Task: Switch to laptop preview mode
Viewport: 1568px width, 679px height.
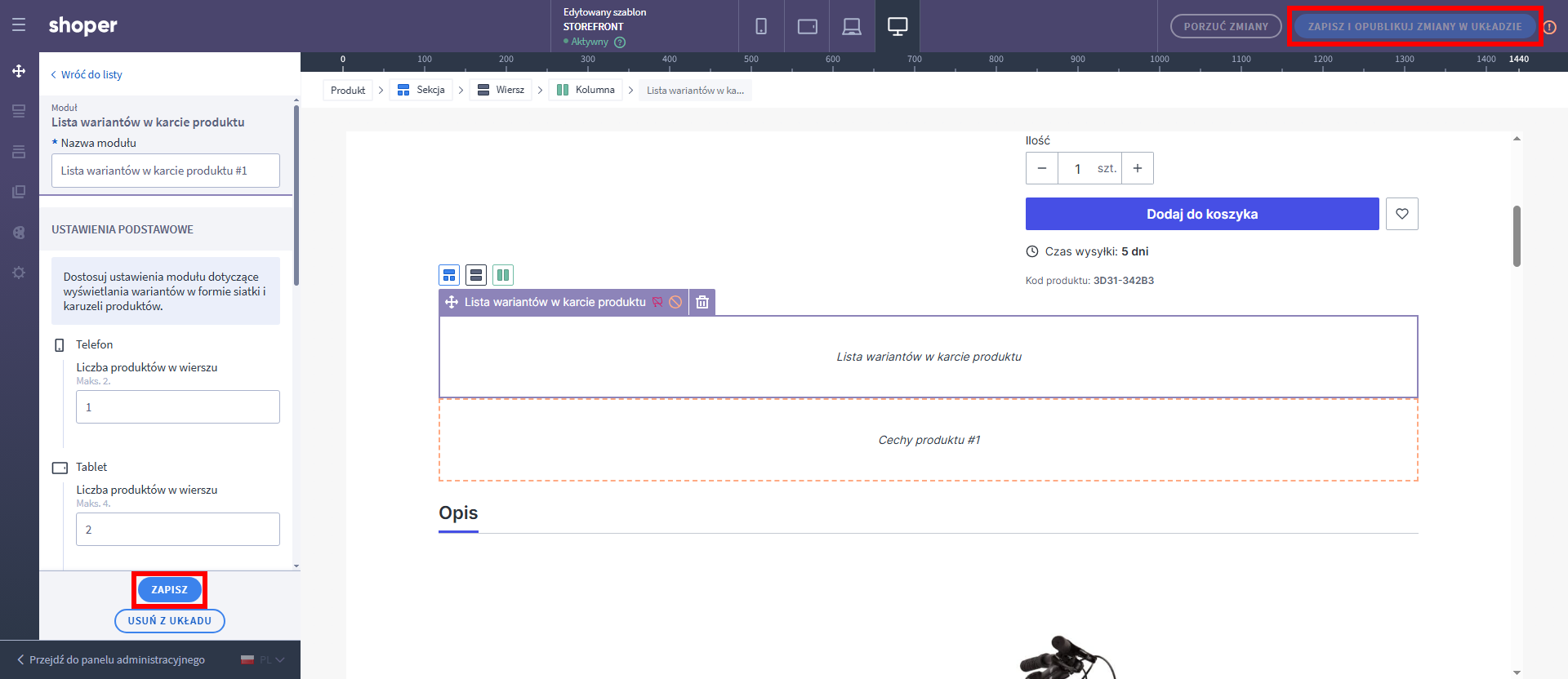Action: [852, 26]
